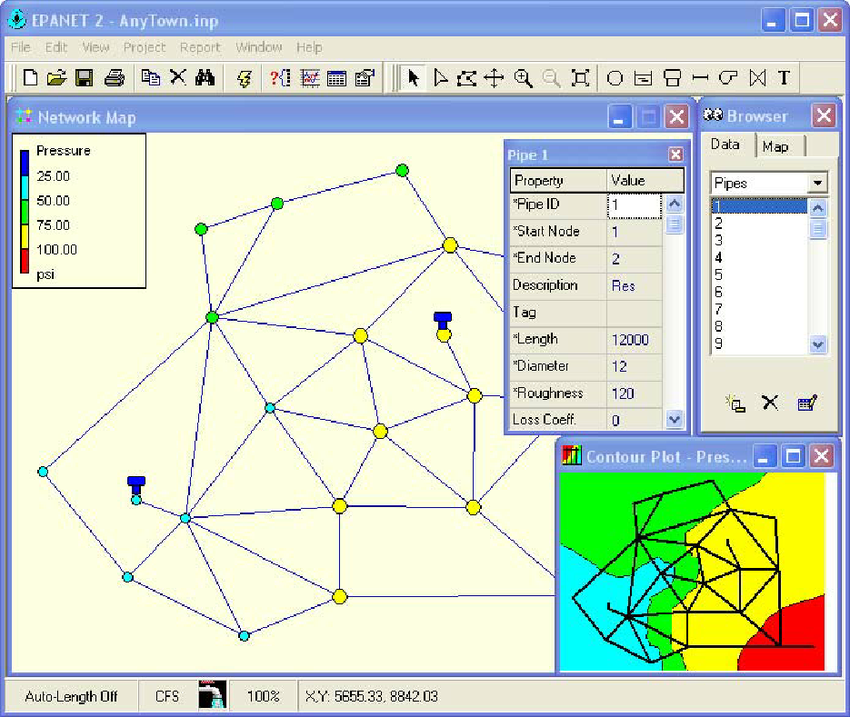Viewport: 850px width, 717px height.
Task: Click the CFS flow units status entry
Action: click(x=167, y=696)
